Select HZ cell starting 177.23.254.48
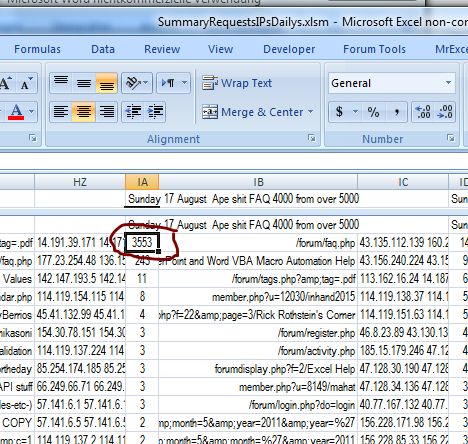This screenshot has height=444, width=468. (x=80, y=261)
